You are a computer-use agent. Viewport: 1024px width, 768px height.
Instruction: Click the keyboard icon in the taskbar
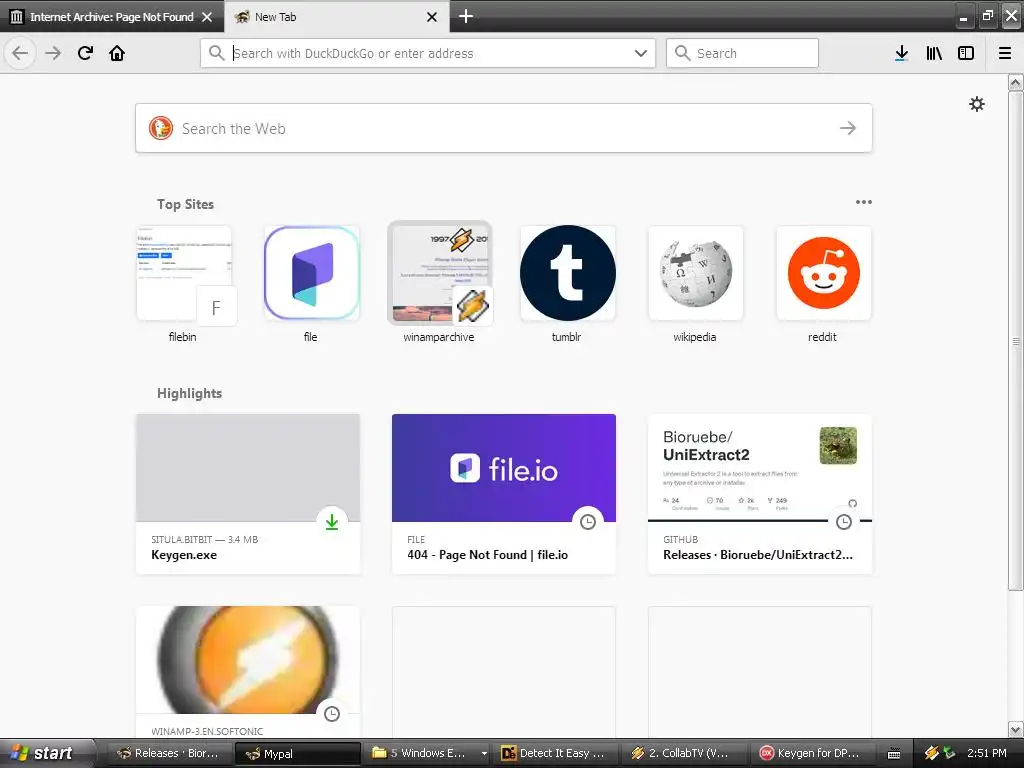[894, 754]
